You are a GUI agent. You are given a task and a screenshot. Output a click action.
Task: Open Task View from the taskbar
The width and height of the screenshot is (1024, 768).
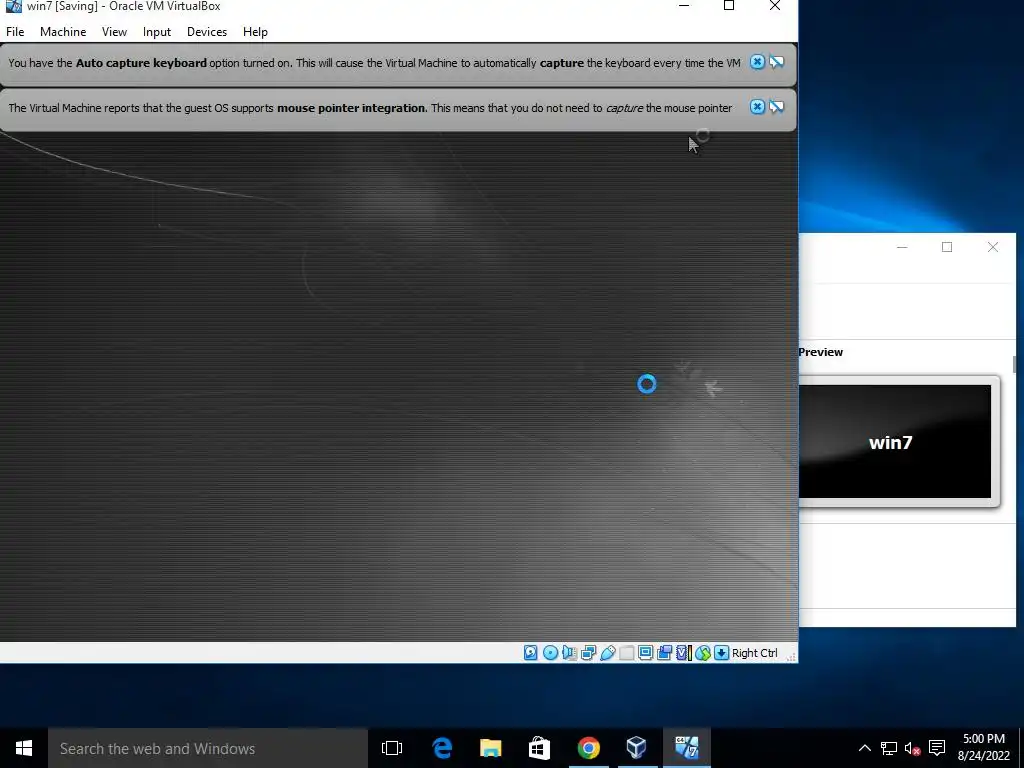tap(392, 748)
